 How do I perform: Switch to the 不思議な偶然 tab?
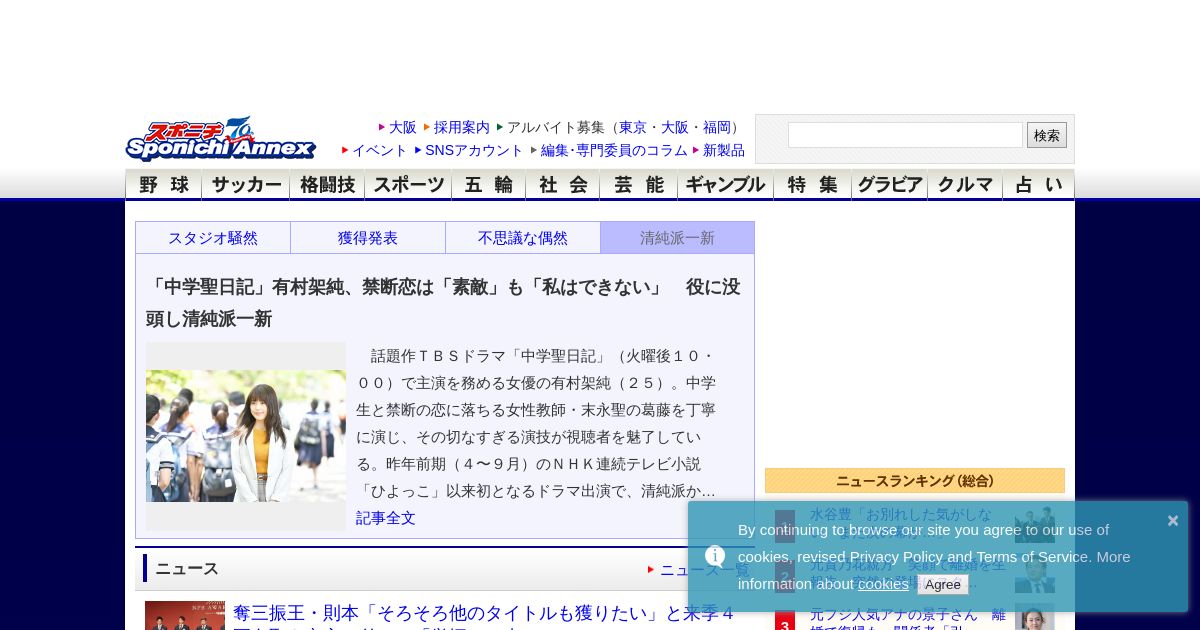pyautogui.click(x=523, y=238)
